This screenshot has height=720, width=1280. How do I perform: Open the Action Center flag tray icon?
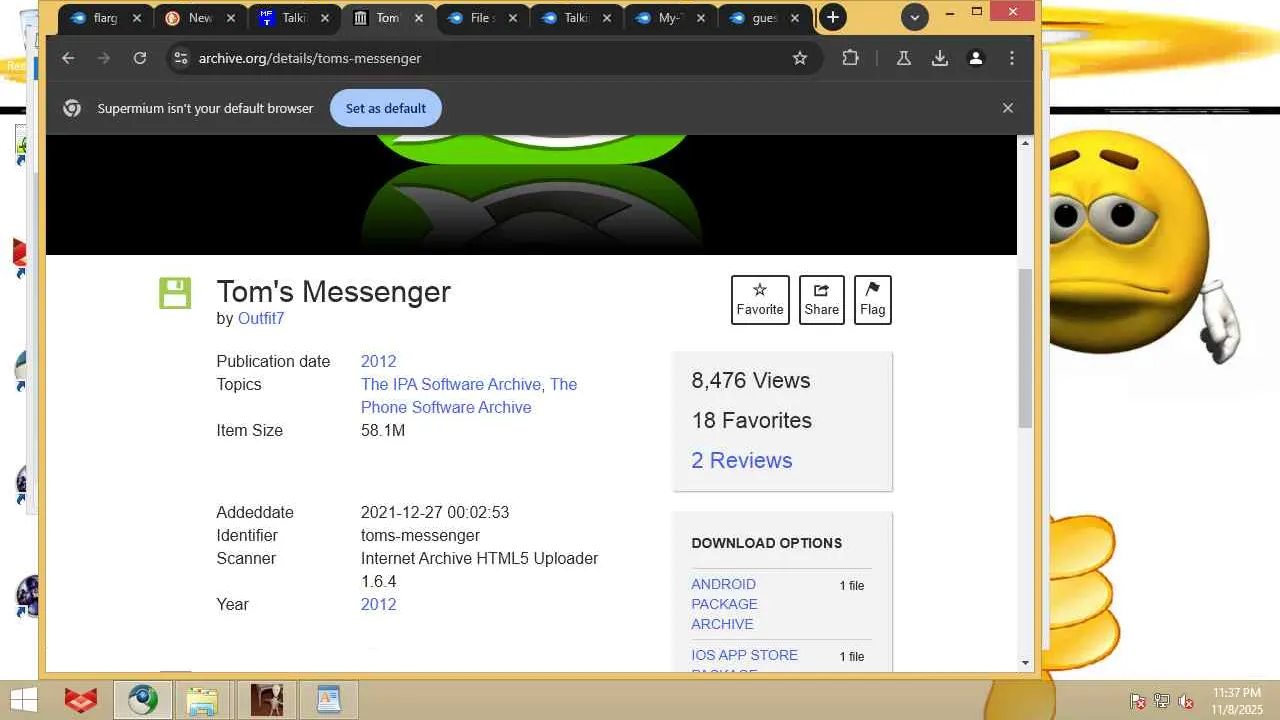pos(1137,701)
